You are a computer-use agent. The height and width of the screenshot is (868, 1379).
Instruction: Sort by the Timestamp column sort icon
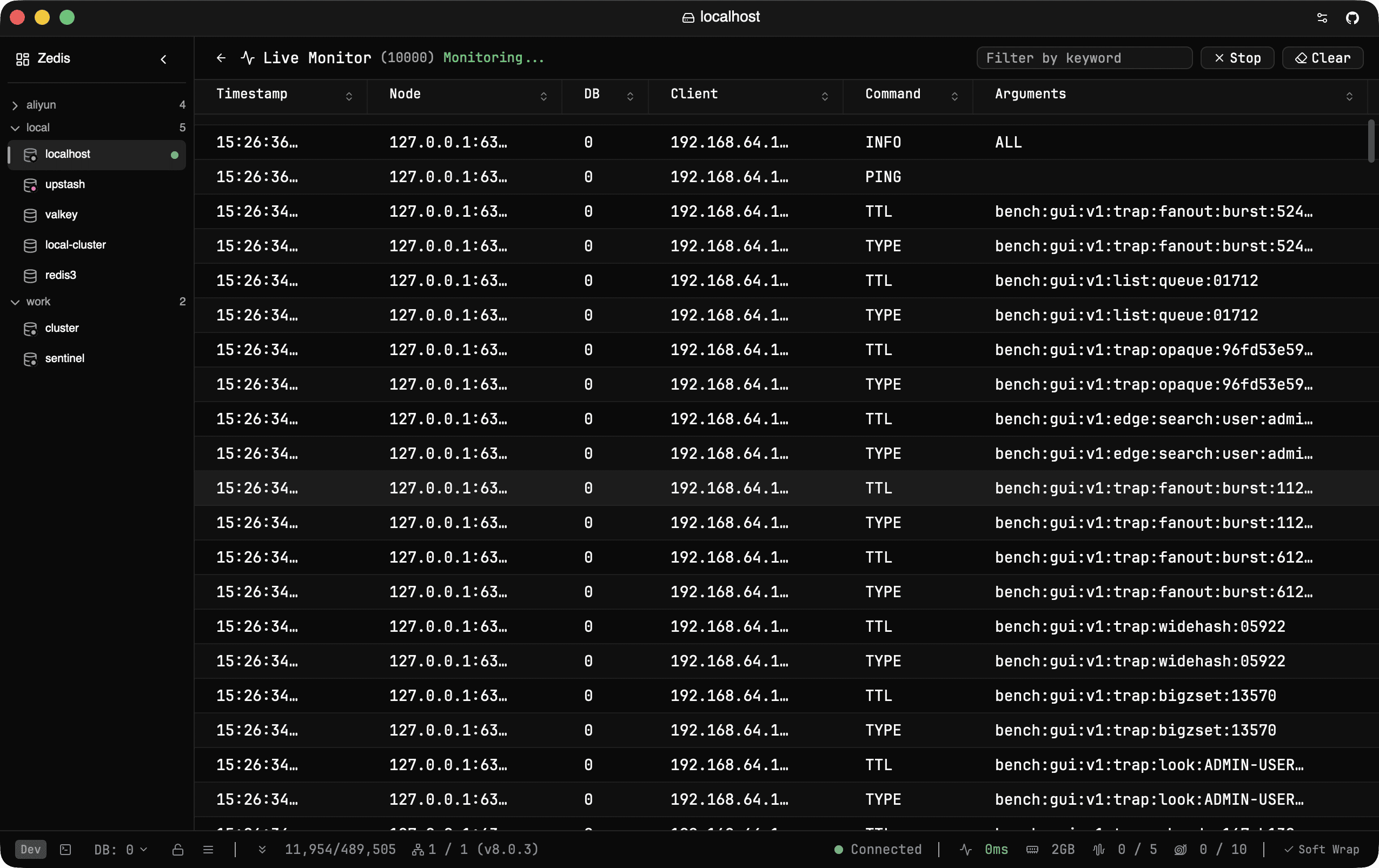(349, 96)
